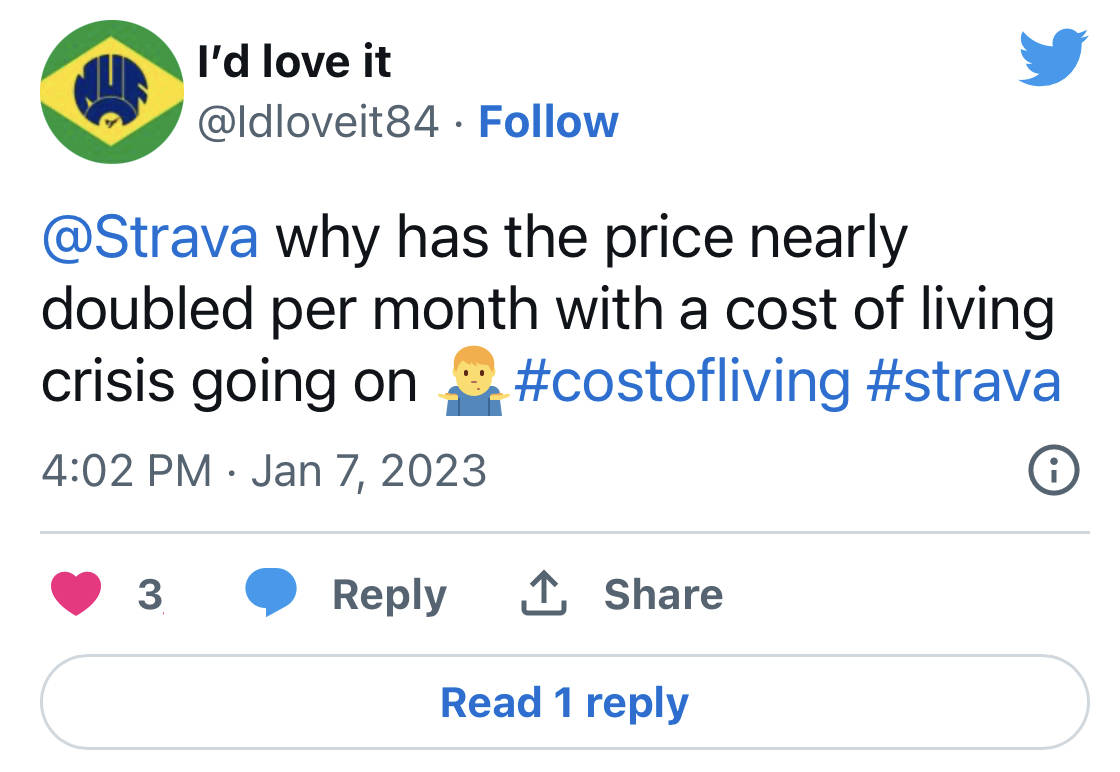Click the @Idloveit84 handle
Screen dimensions: 1120x772
click(x=319, y=122)
